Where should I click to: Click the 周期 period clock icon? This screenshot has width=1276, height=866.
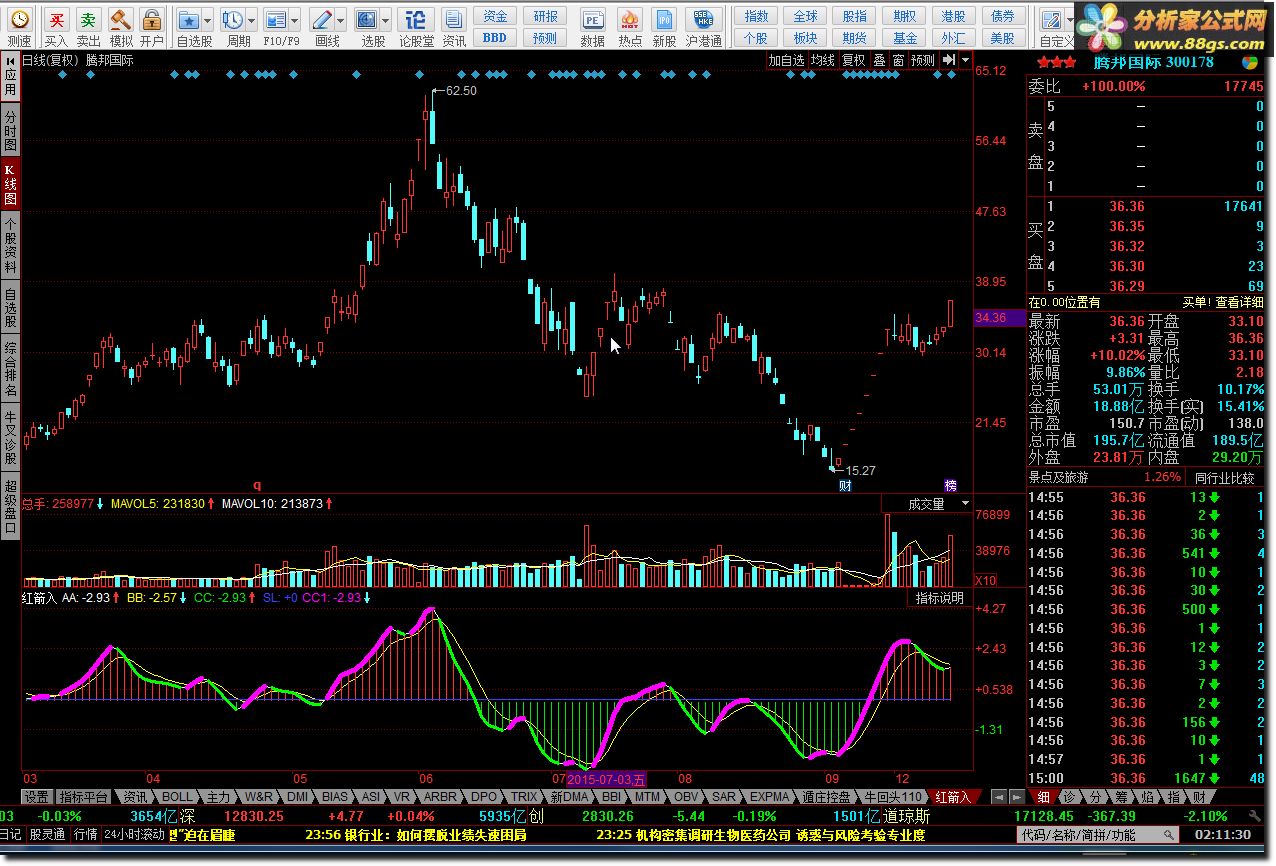[x=232, y=19]
